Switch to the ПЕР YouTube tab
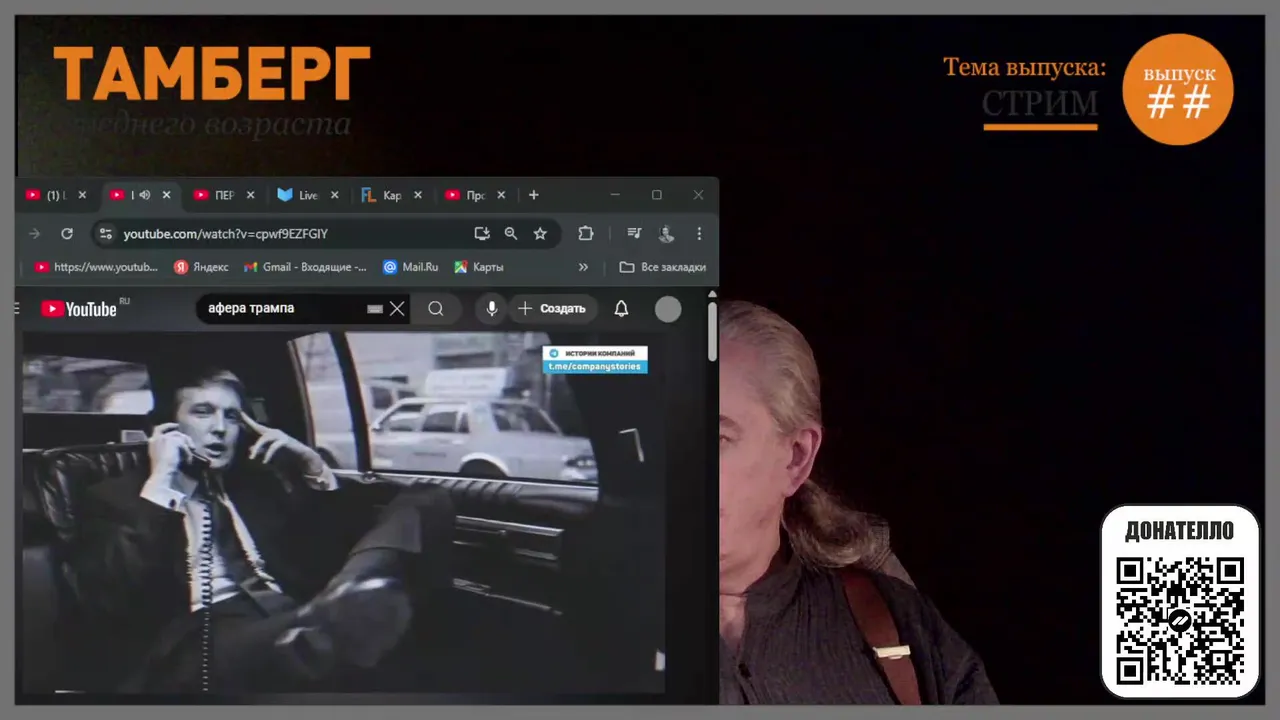 coord(214,195)
